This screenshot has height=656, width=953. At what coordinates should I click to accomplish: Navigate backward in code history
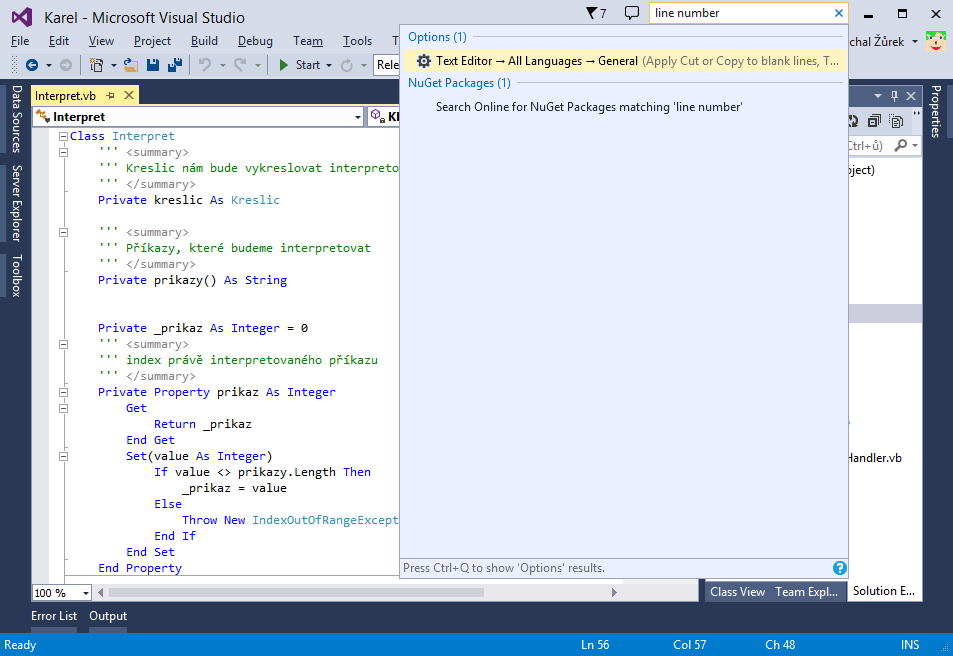(x=31, y=64)
